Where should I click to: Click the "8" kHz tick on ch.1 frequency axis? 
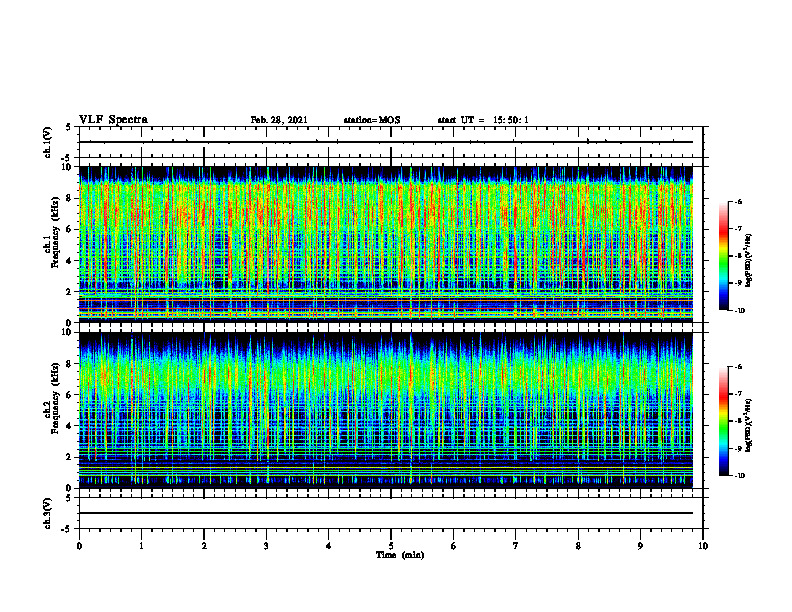70,198
